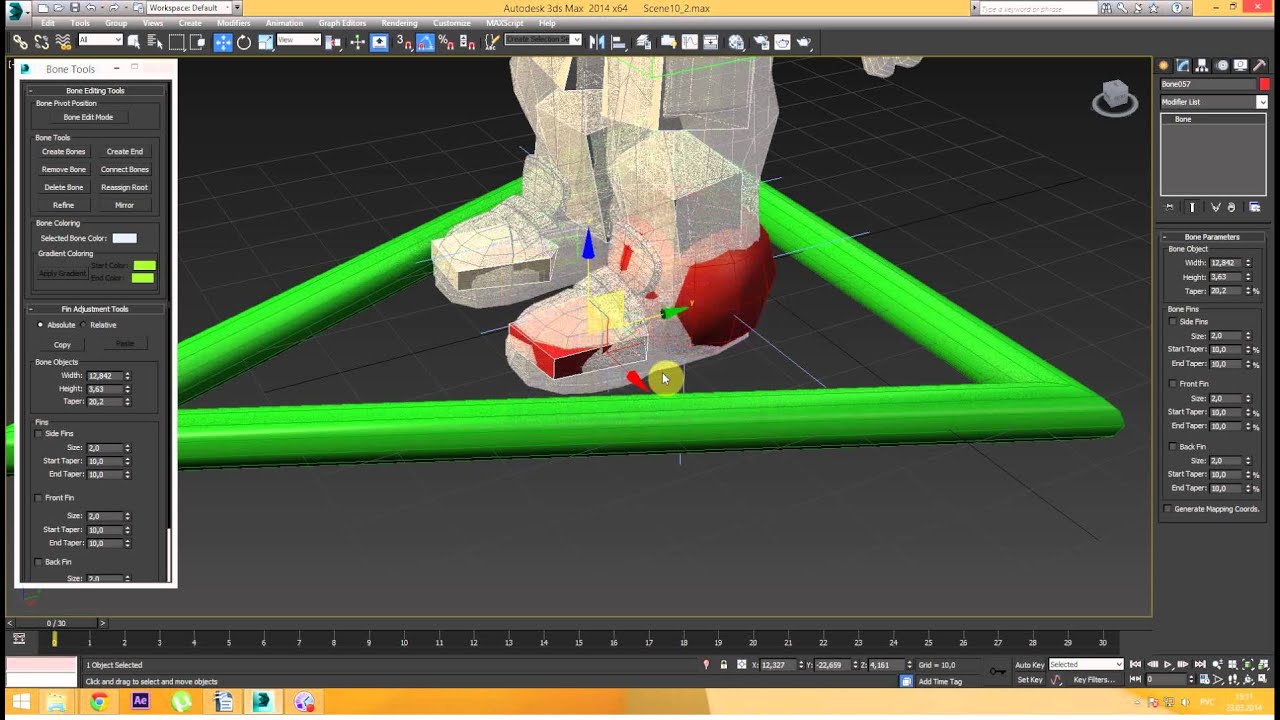Open the Graph Editors menu

(342, 23)
